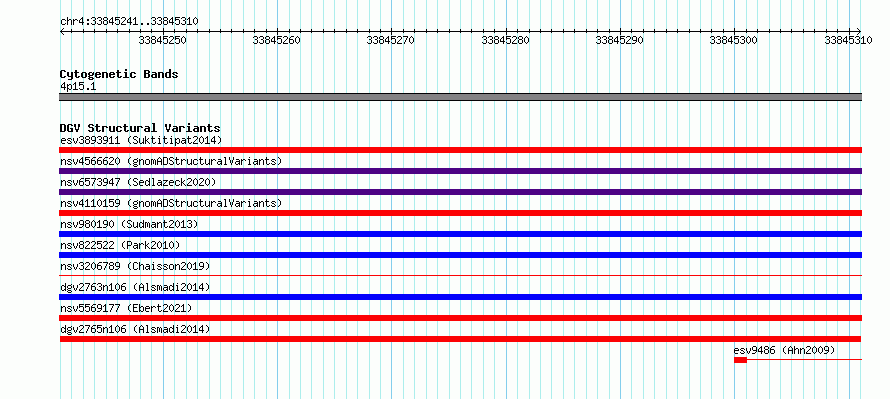Click the blue bar for nsv980190
This screenshot has height=399, width=890.
[460, 234]
